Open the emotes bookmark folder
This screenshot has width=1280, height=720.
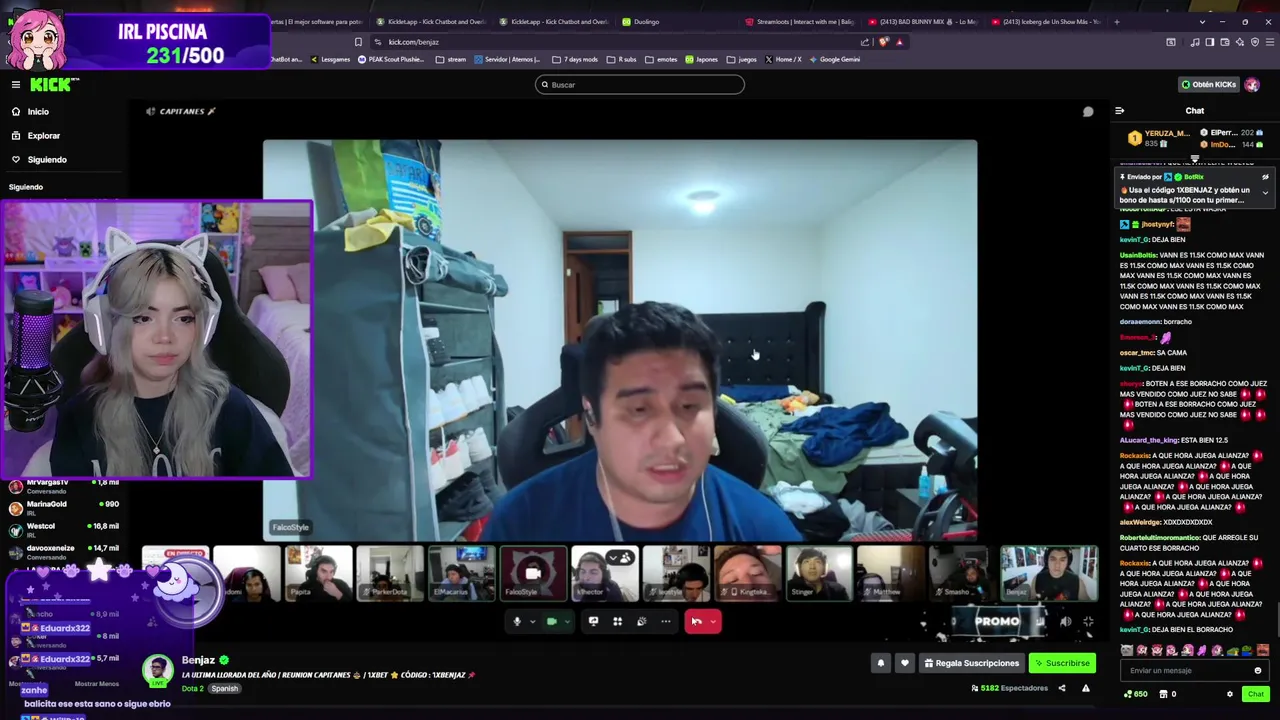point(662,59)
